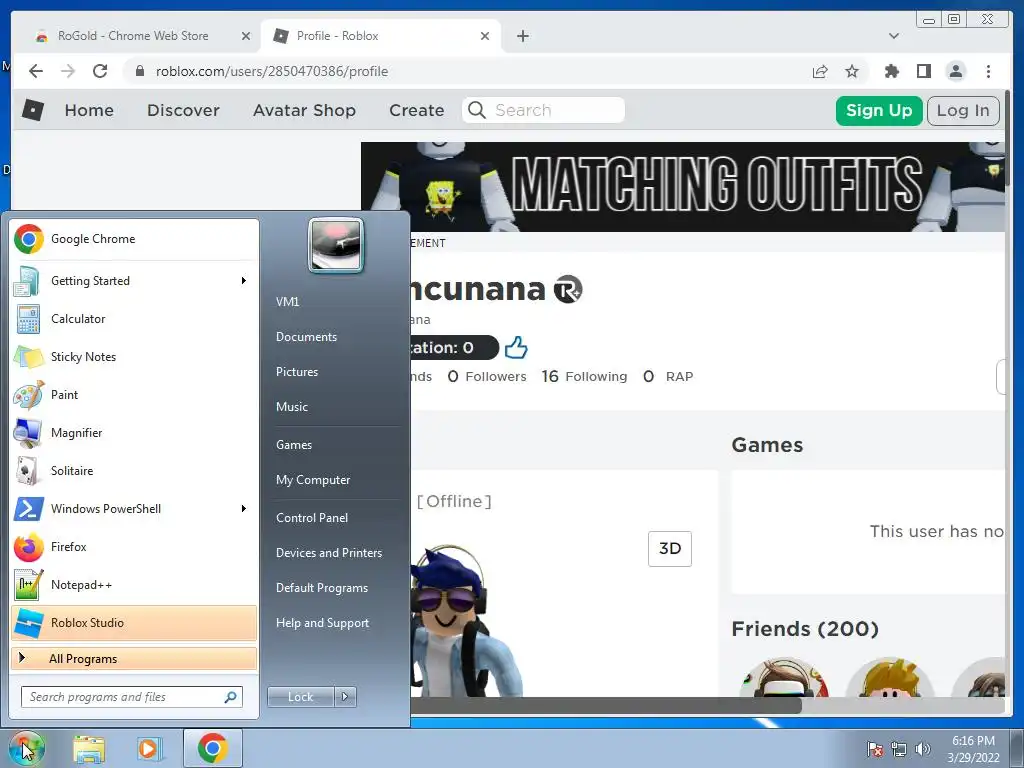Open Help and Support
Screen dimensions: 1024x768
(x=322, y=623)
